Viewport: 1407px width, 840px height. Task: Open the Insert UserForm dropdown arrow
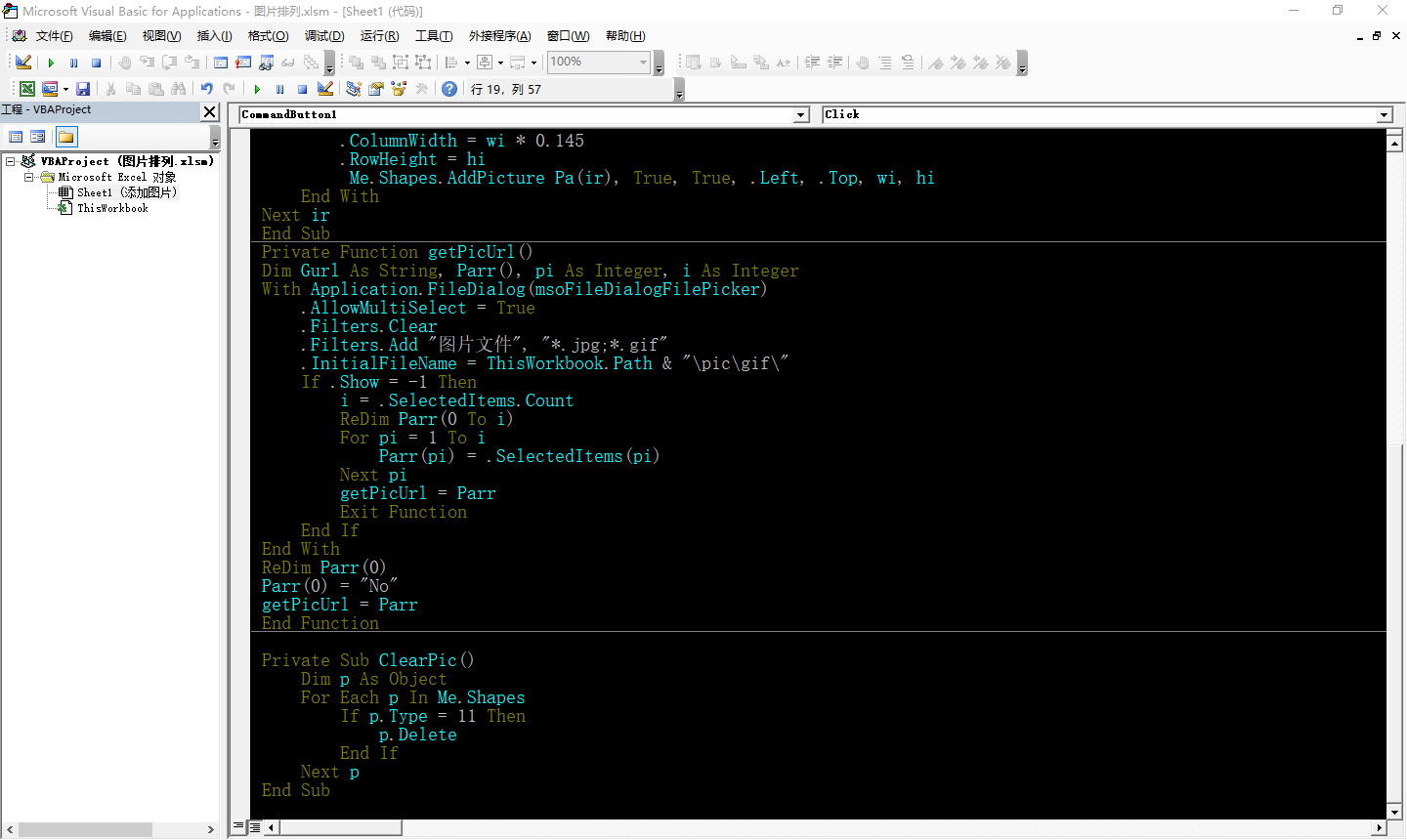pyautogui.click(x=65, y=89)
